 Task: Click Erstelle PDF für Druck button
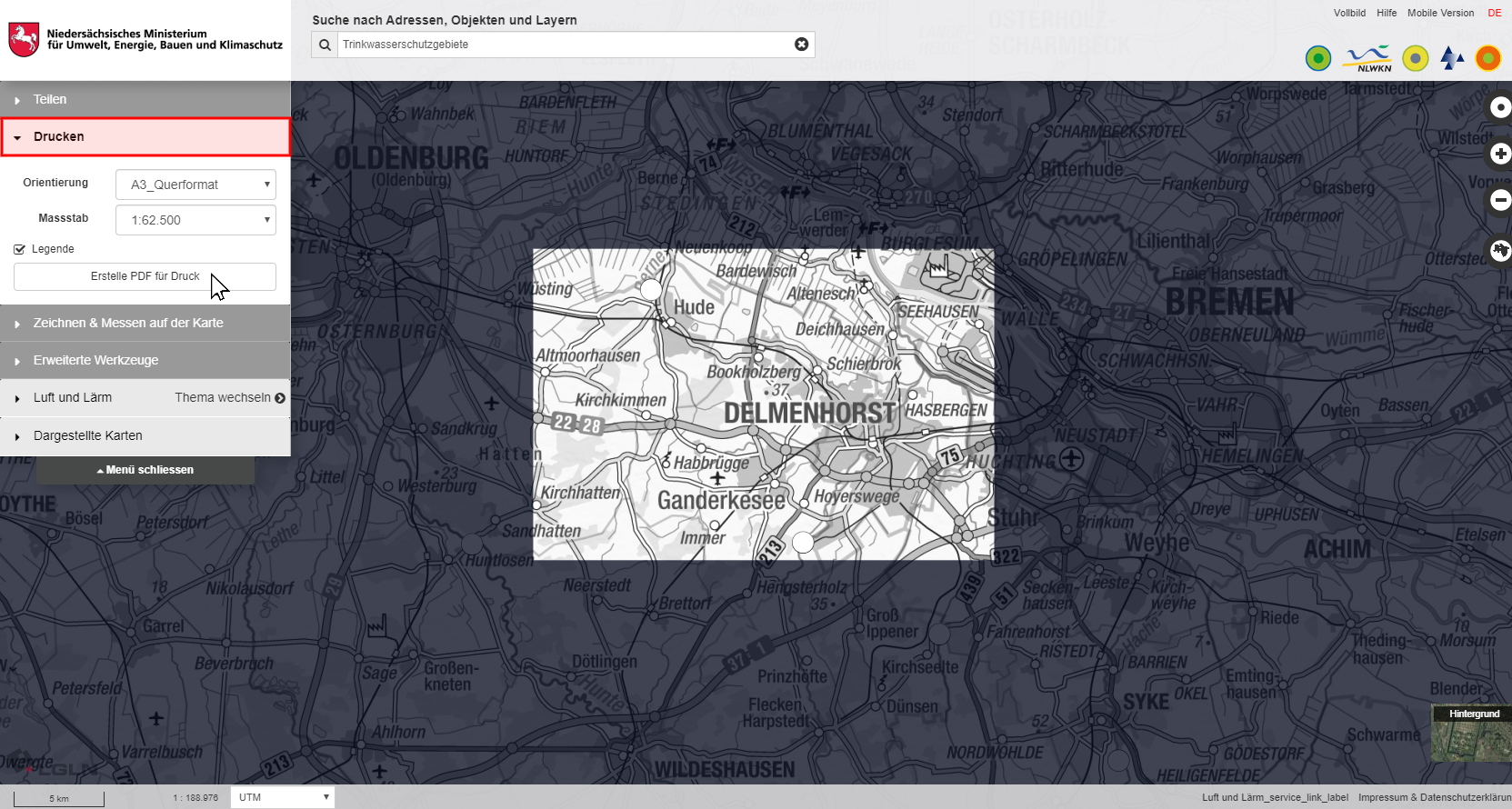pyautogui.click(x=145, y=276)
